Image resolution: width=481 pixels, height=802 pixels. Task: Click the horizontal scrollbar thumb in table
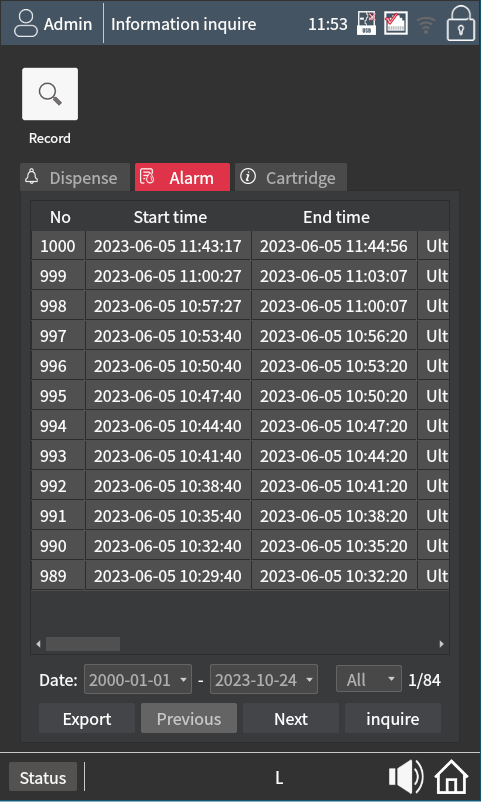pos(83,644)
